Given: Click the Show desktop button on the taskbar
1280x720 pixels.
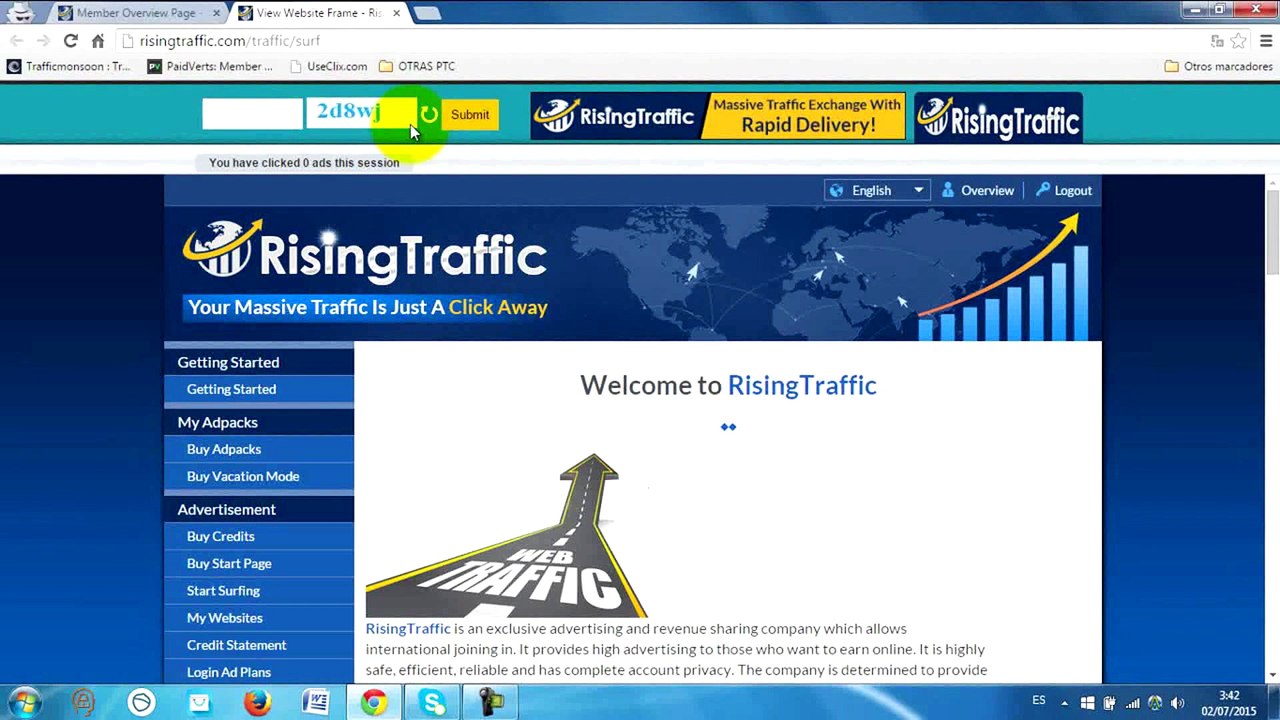Looking at the screenshot, I should pyautogui.click(x=1273, y=702).
